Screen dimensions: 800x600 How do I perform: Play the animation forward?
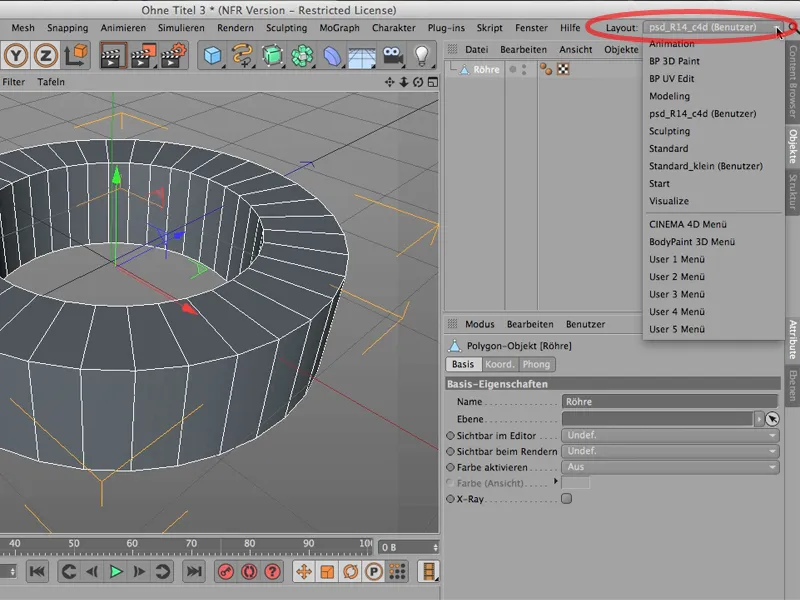tap(116, 571)
